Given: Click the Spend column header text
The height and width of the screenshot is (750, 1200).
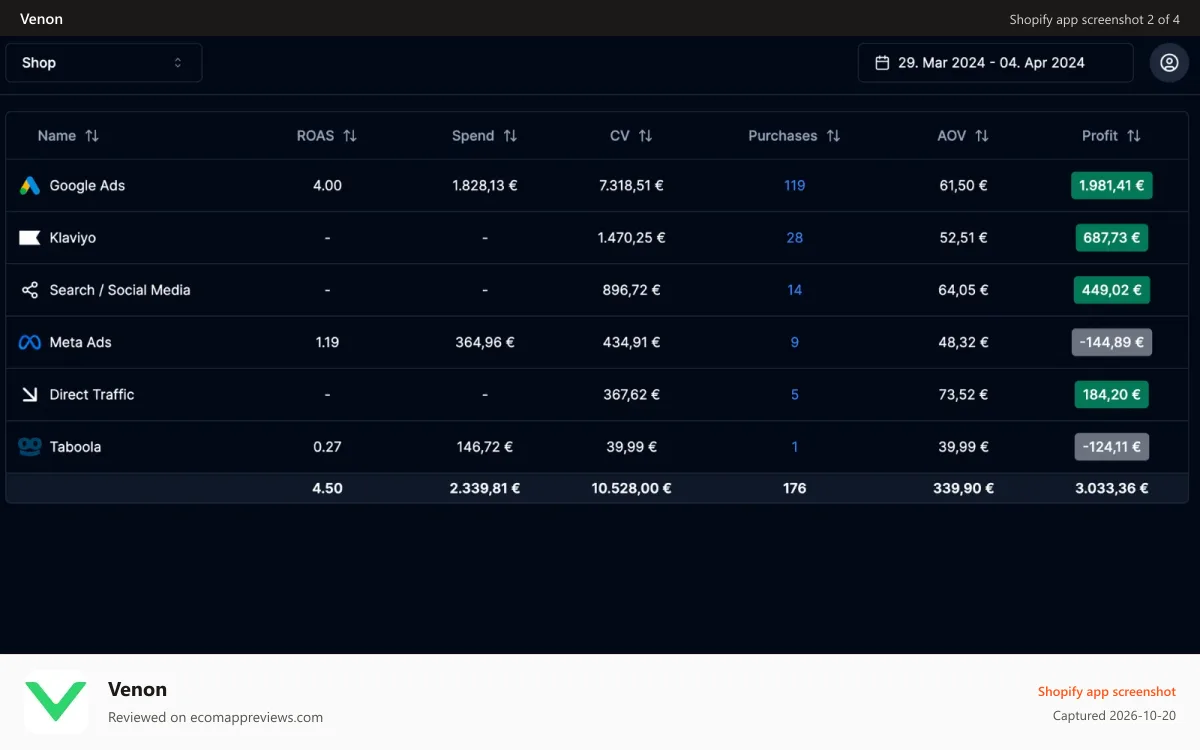Looking at the screenshot, I should pyautogui.click(x=473, y=136).
